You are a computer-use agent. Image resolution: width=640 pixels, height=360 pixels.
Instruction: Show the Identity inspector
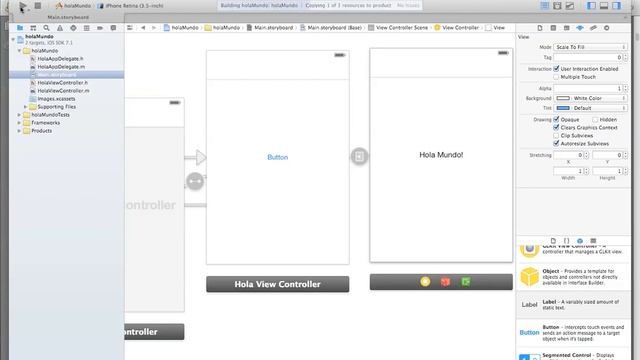click(x=567, y=28)
